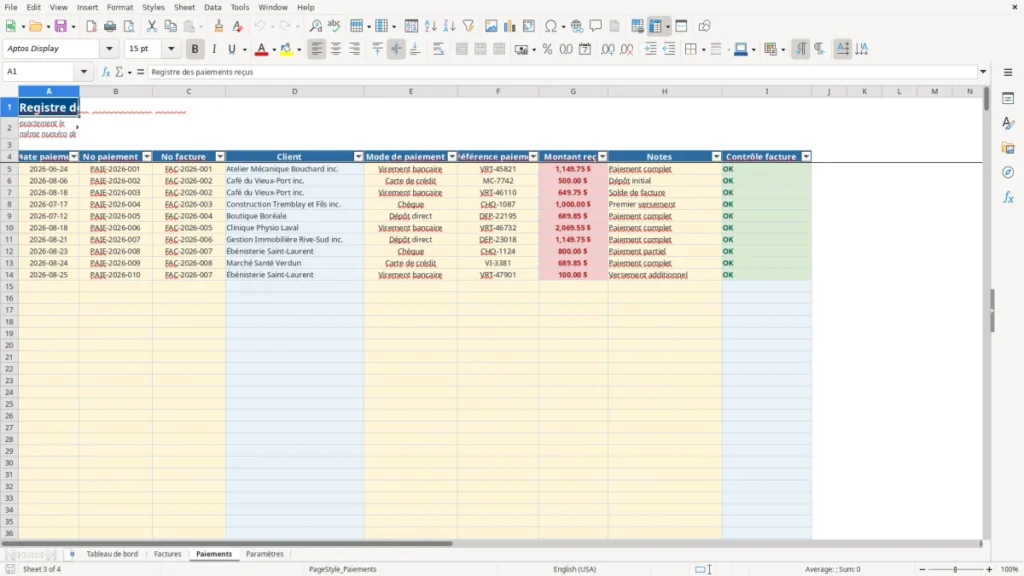Toggle Center Horizontally alignment
The width and height of the screenshot is (1024, 576).
point(336,49)
